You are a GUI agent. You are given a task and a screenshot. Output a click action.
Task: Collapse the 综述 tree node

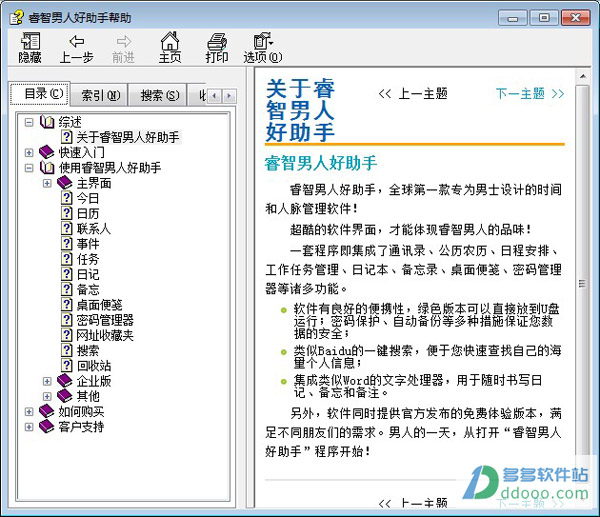(x=29, y=122)
